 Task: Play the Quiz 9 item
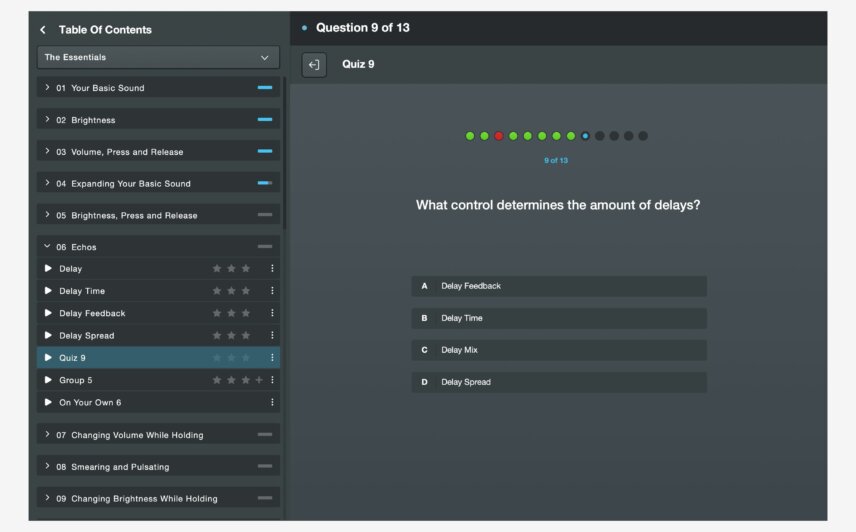48,358
